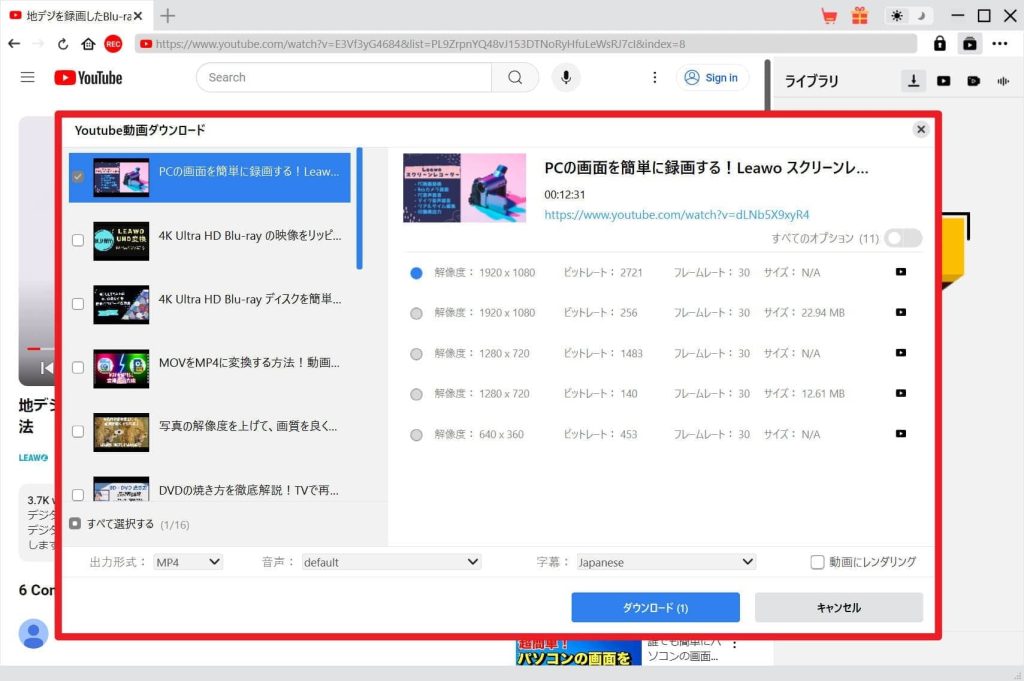Select the 640 x 360 resolution radio button
This screenshot has width=1024, height=681.
point(416,434)
